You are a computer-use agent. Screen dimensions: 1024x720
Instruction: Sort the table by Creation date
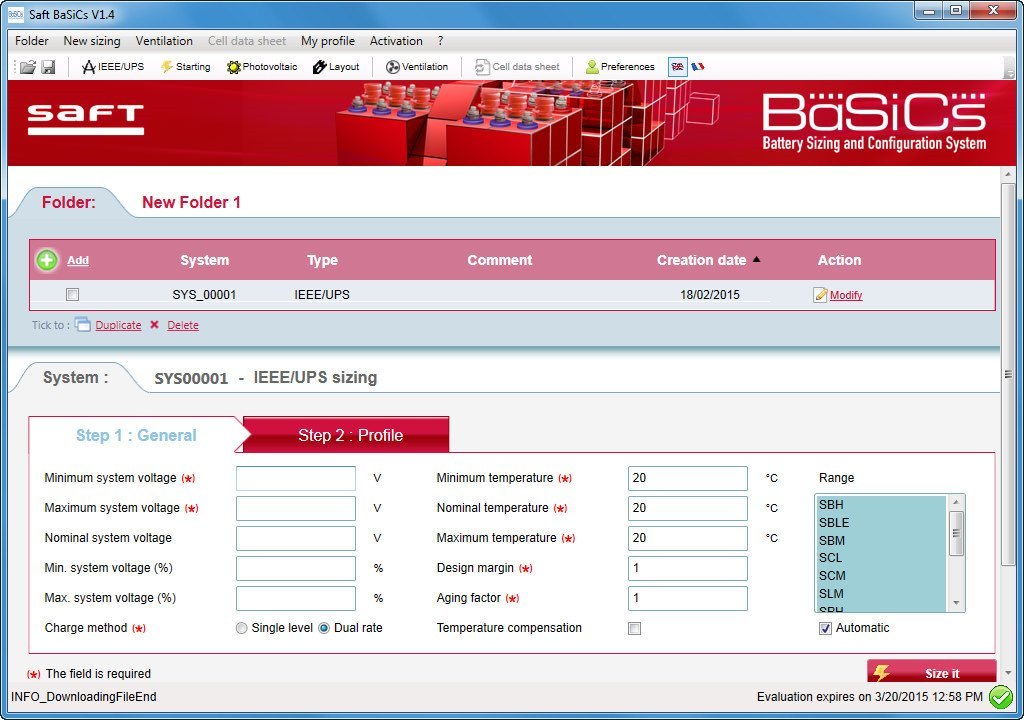[702, 260]
